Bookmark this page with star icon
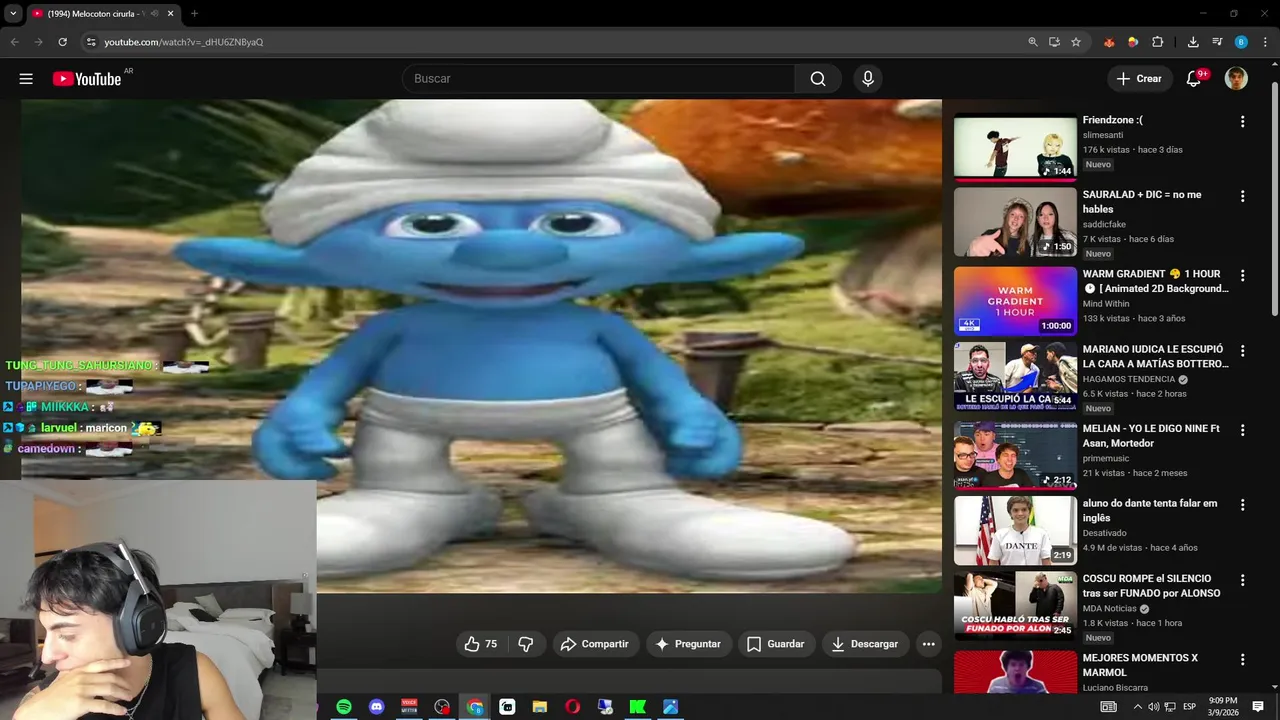The height and width of the screenshot is (720, 1280). point(1076,42)
